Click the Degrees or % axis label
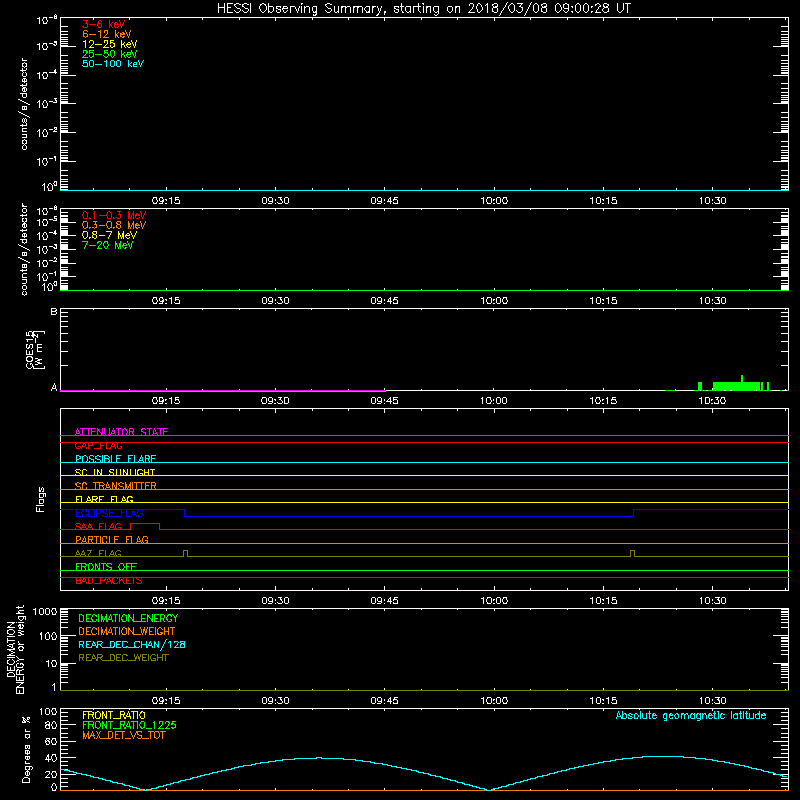Image resolution: width=800 pixels, height=800 pixels. [26, 749]
